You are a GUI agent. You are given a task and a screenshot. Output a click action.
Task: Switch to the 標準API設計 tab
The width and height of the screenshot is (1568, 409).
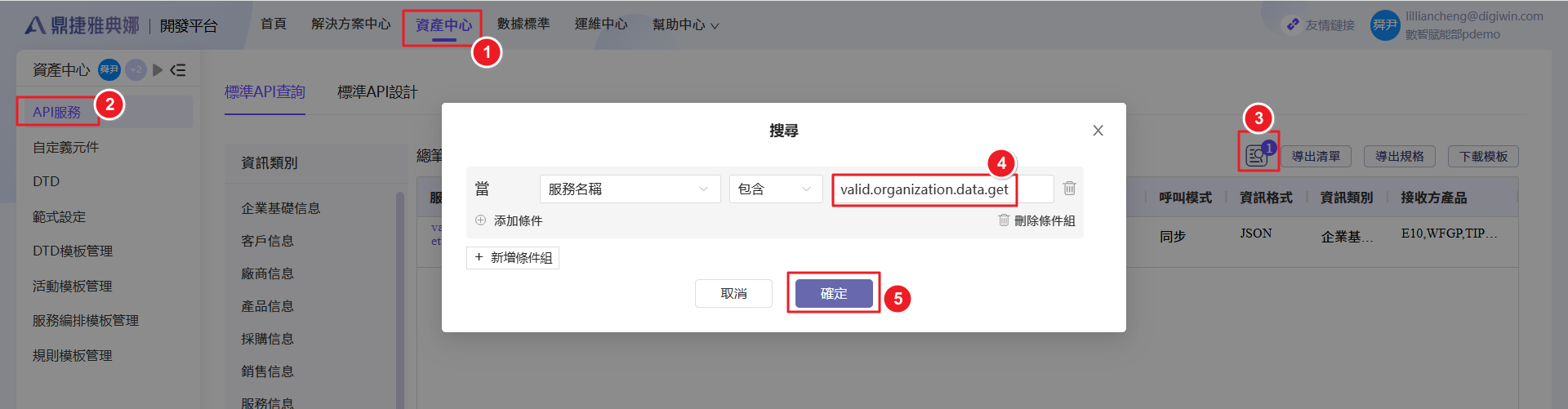[x=377, y=92]
